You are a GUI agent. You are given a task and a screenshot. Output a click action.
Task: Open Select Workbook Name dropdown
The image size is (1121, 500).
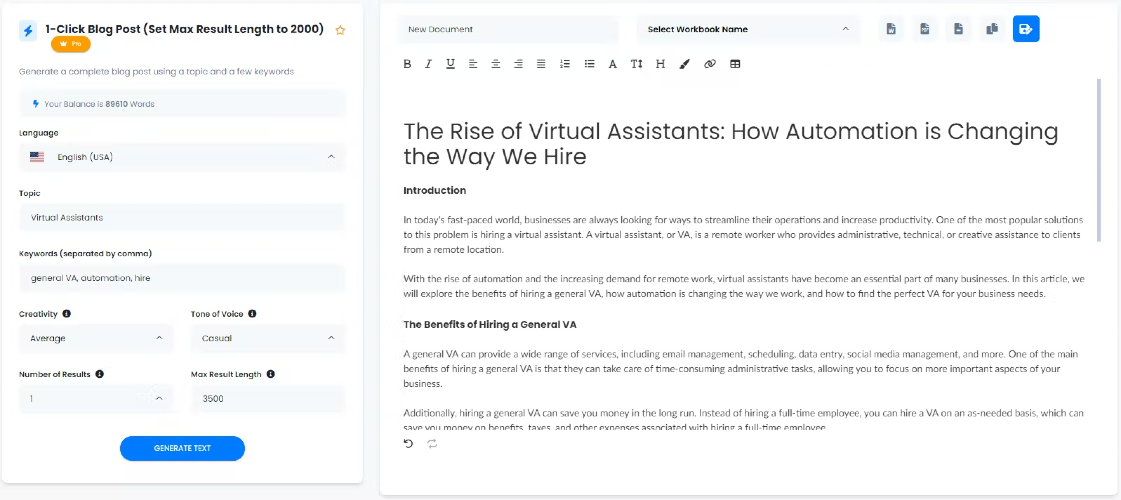tap(749, 29)
